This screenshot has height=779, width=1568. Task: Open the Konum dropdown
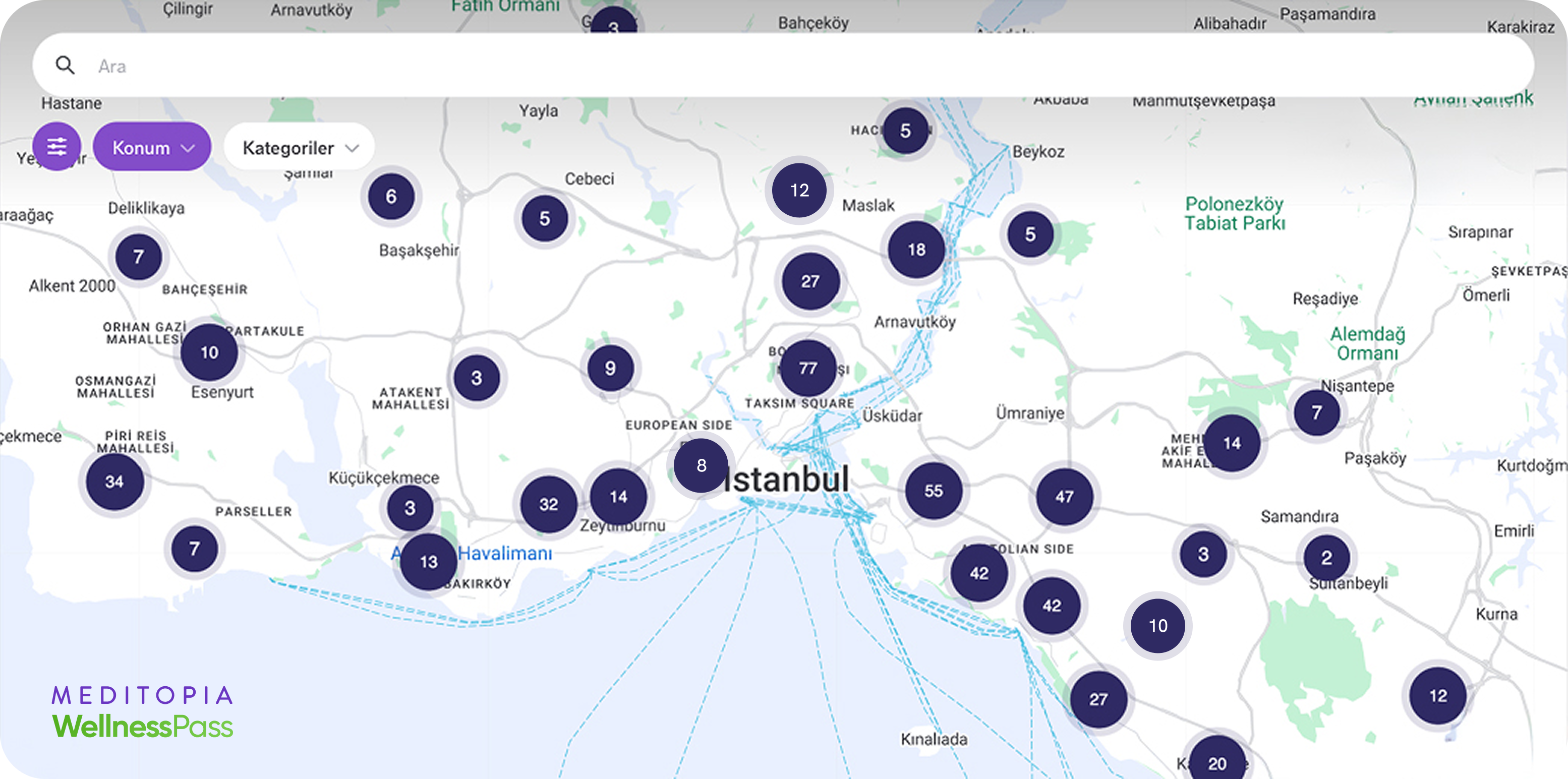(x=152, y=147)
